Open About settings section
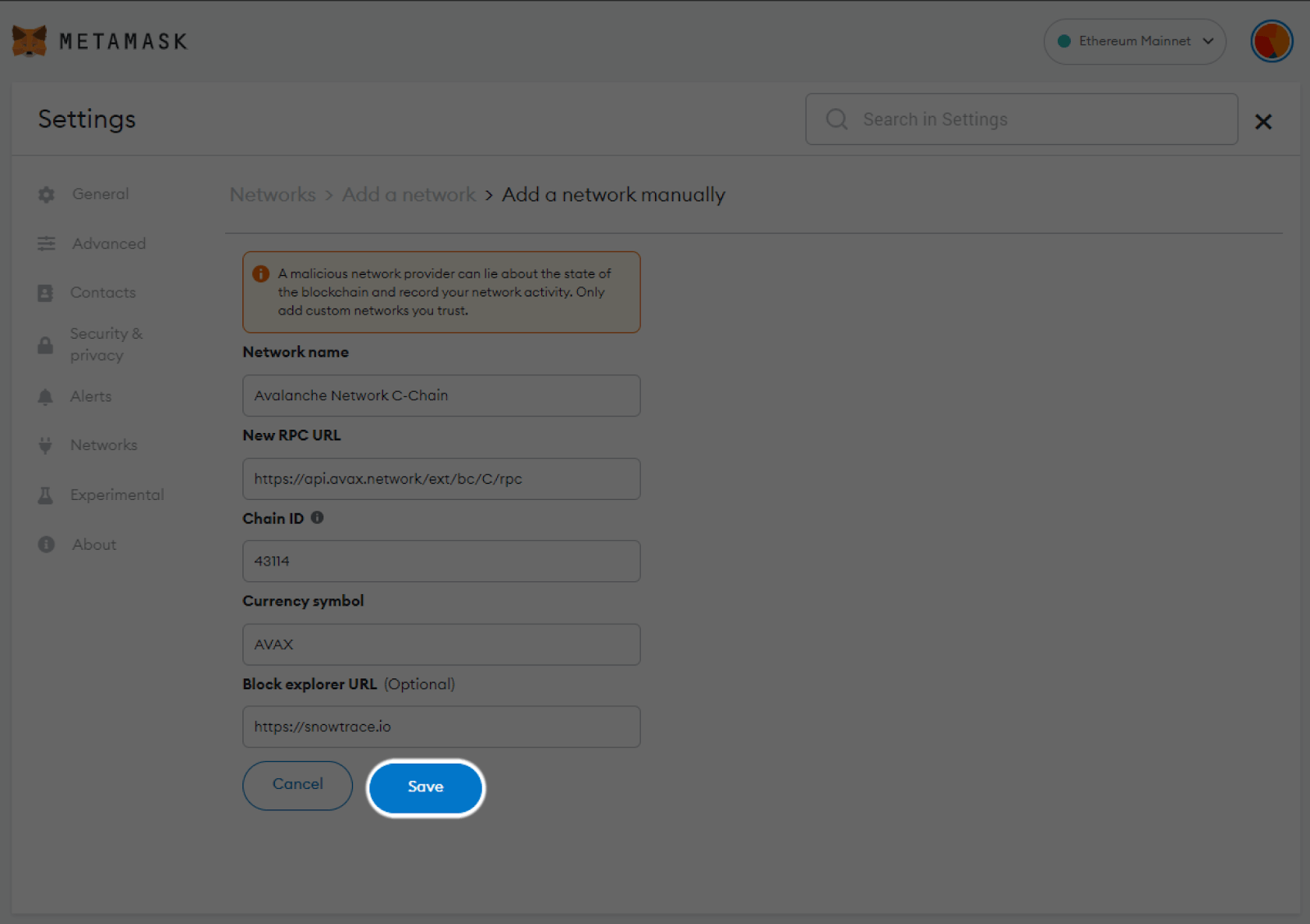Viewport: 1310px width, 924px height. coord(94,544)
